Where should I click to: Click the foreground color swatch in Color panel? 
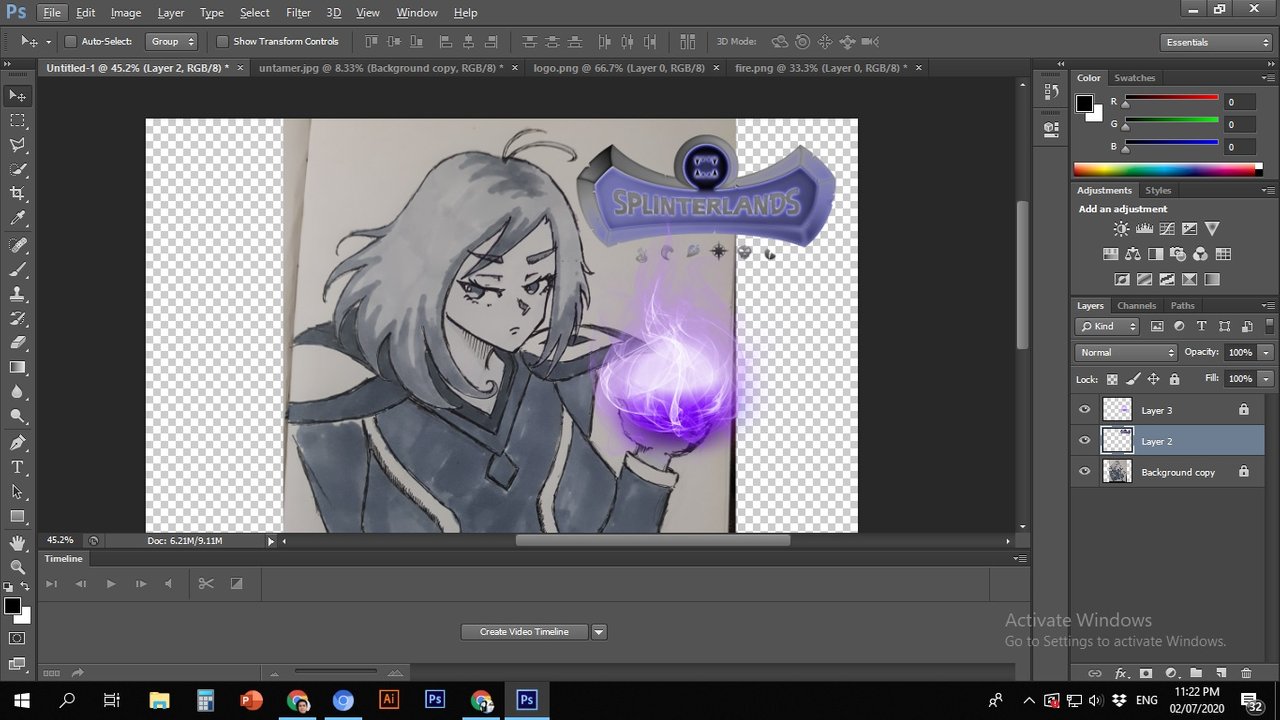pos(1084,104)
